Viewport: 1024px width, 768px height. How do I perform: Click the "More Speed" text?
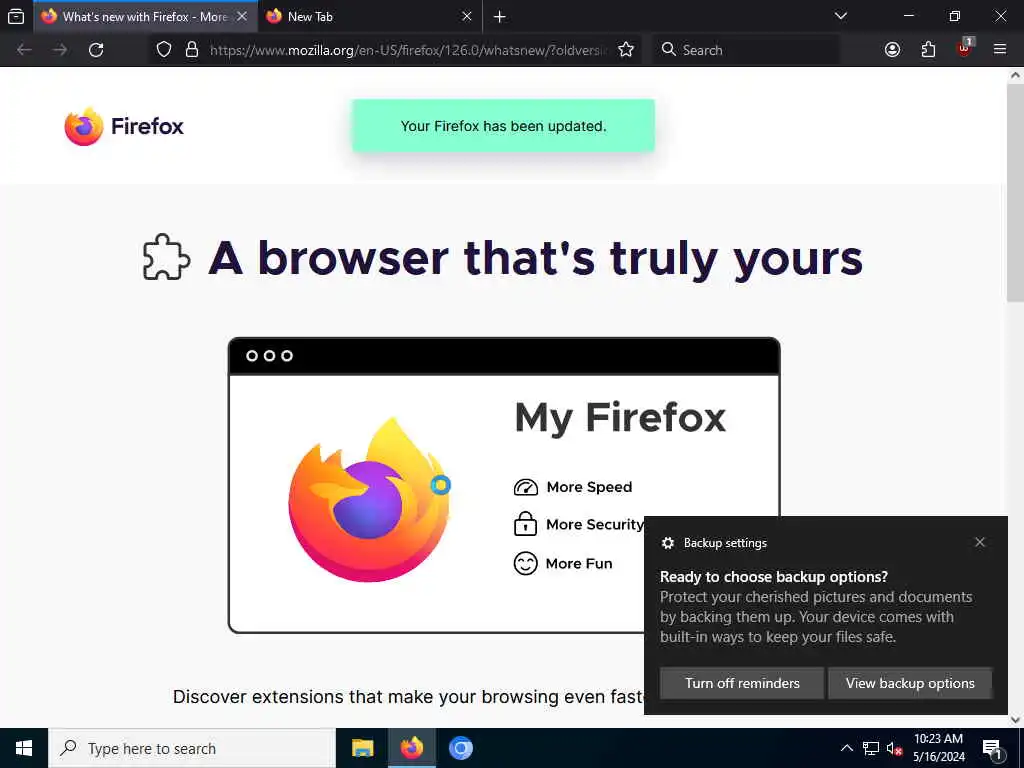point(589,487)
